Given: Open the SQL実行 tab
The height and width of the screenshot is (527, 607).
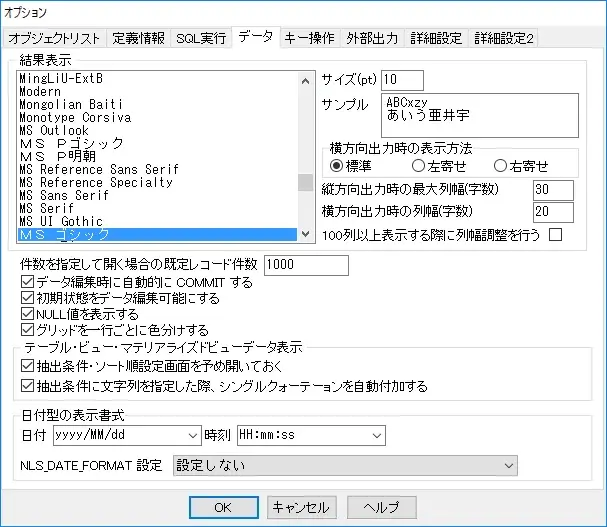Looking at the screenshot, I should point(201,39).
